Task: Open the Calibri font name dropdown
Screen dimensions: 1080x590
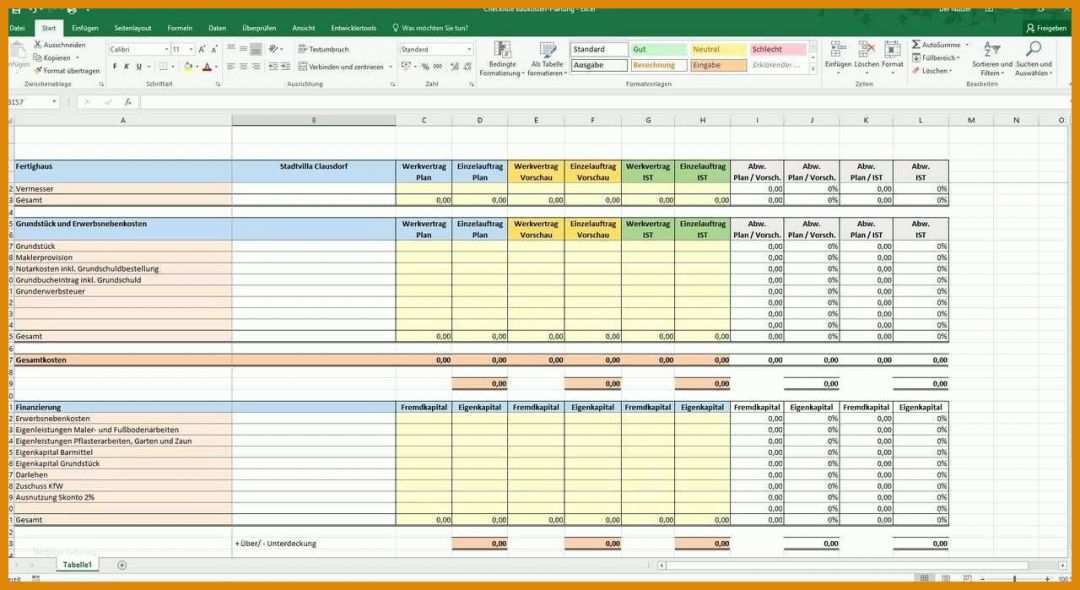Action: pos(165,49)
